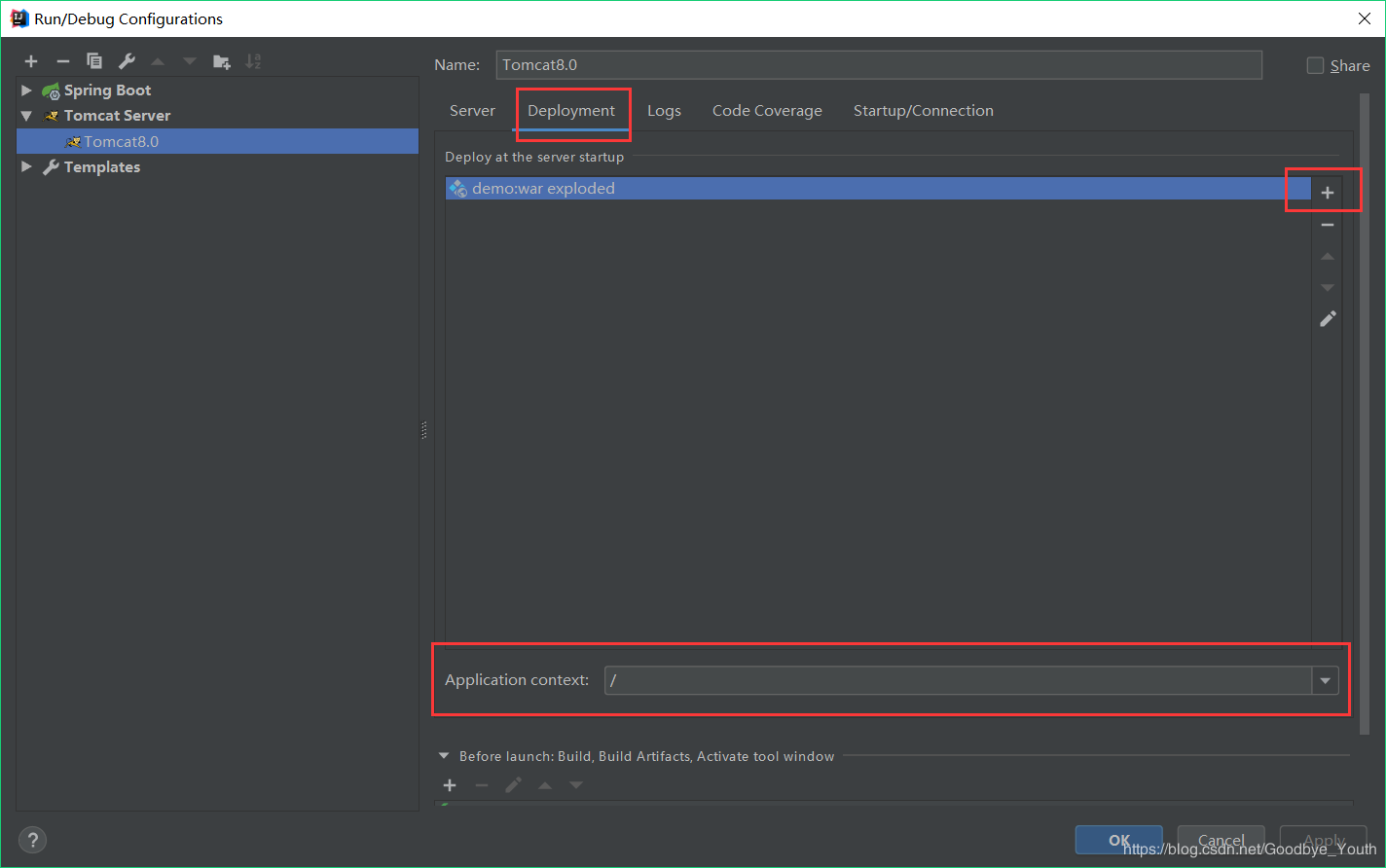Edit before launch task pencil
Viewport: 1386px width, 868px height.
513,785
